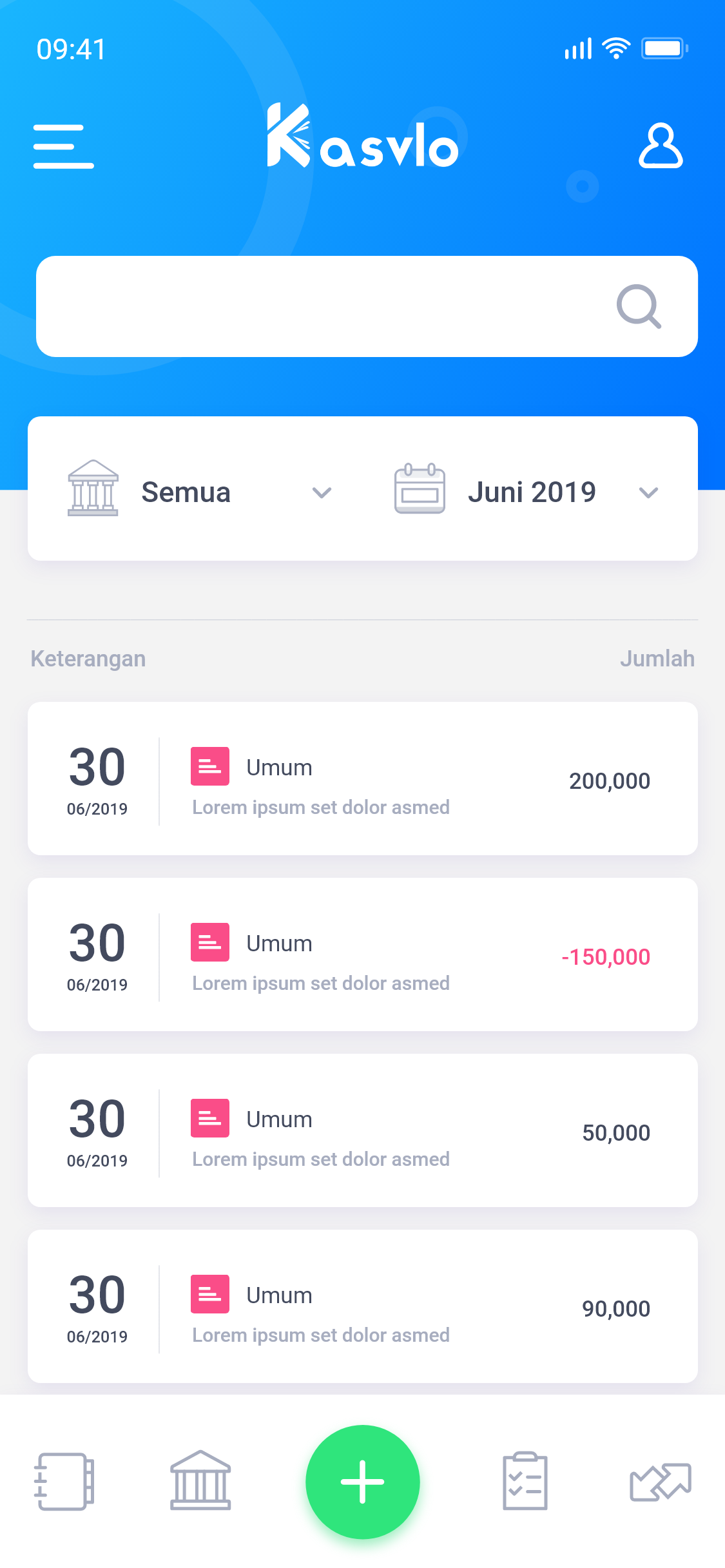The width and height of the screenshot is (725, 1568).
Task: Open the 50,000 Umum transaction
Action: 363,1130
